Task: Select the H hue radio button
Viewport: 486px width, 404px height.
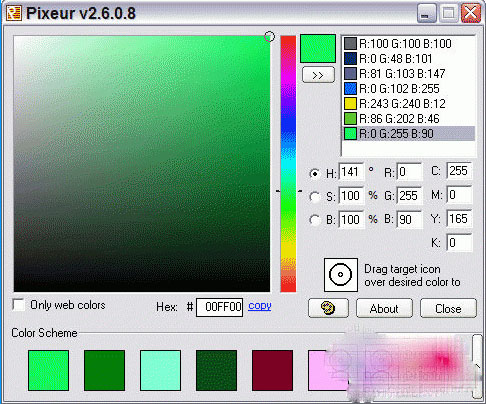Action: point(314,173)
